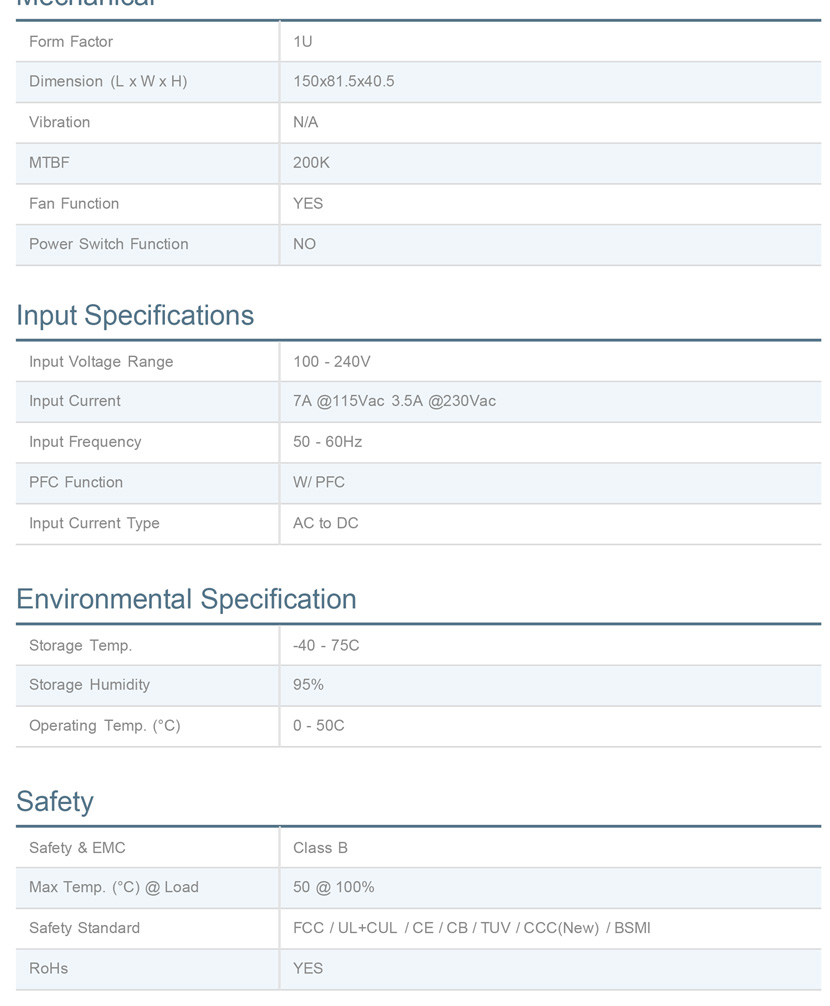Click the 'Power Switch Function' label
This screenshot has height=1006, width=830.
click(108, 244)
